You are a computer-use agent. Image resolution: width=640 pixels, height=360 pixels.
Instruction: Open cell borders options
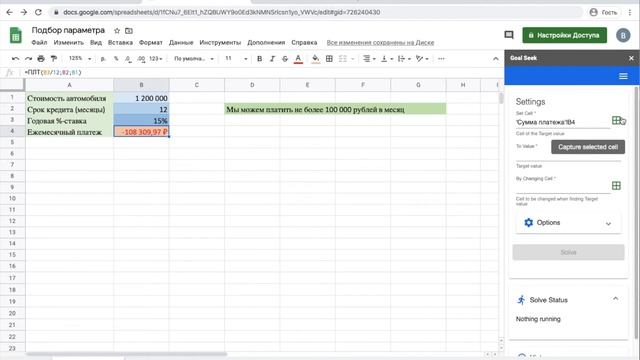pos(329,59)
